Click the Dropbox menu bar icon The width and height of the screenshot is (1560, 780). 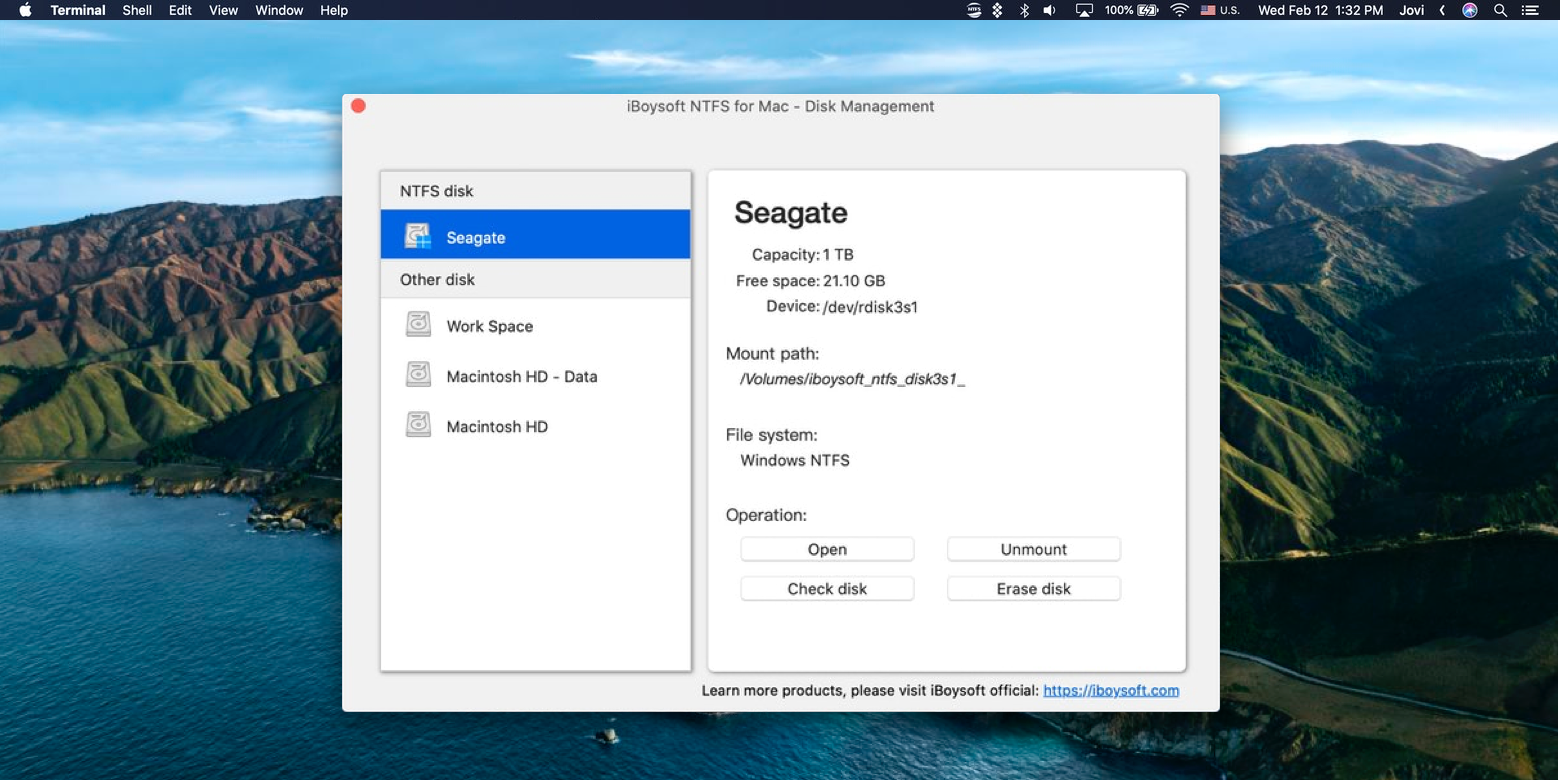click(x=997, y=10)
